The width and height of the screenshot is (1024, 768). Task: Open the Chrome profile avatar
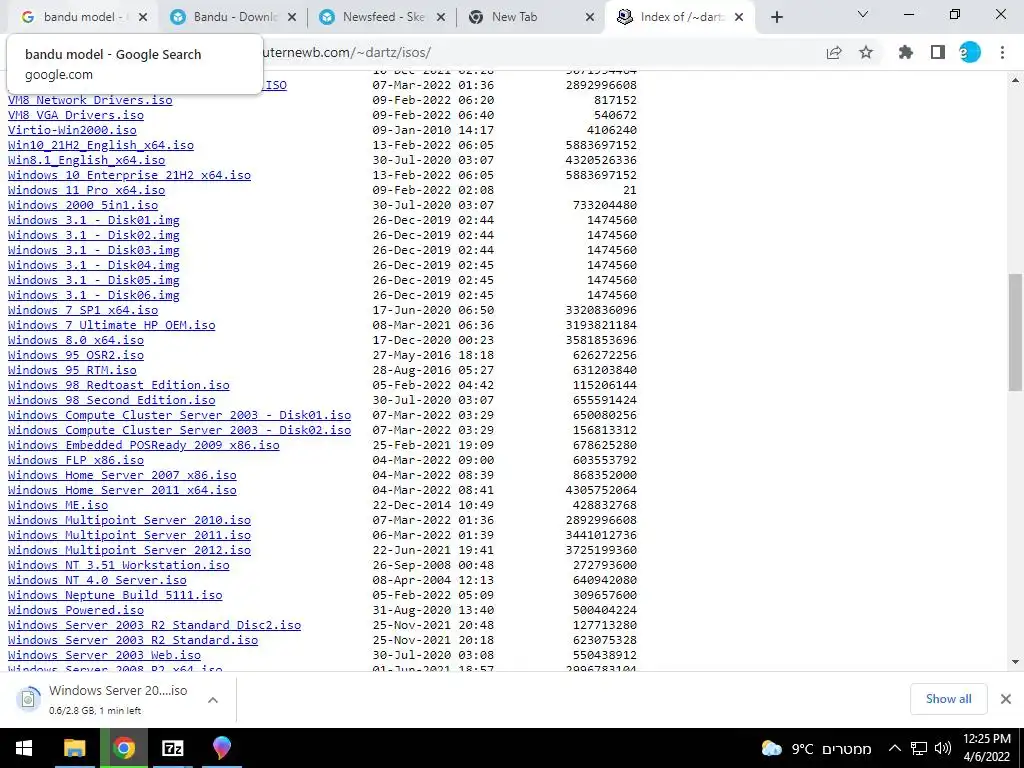point(970,53)
